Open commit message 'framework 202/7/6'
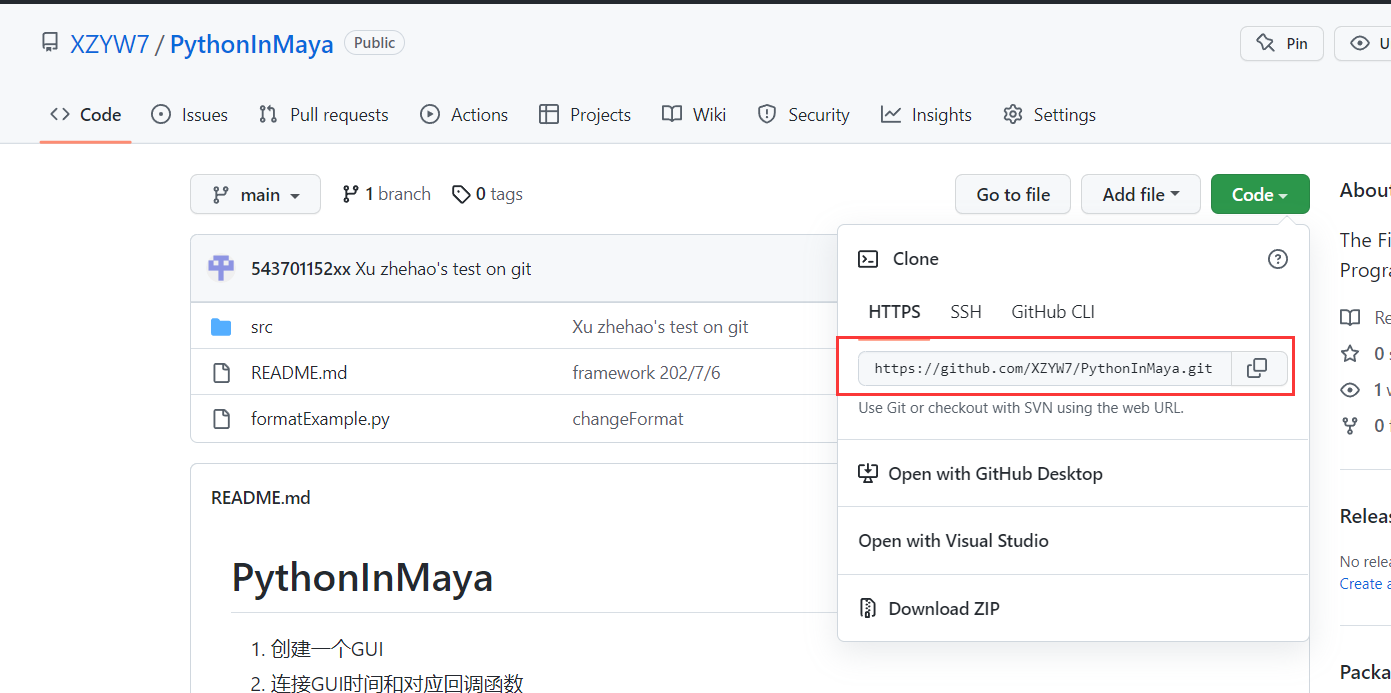This screenshot has width=1391, height=693. click(646, 373)
